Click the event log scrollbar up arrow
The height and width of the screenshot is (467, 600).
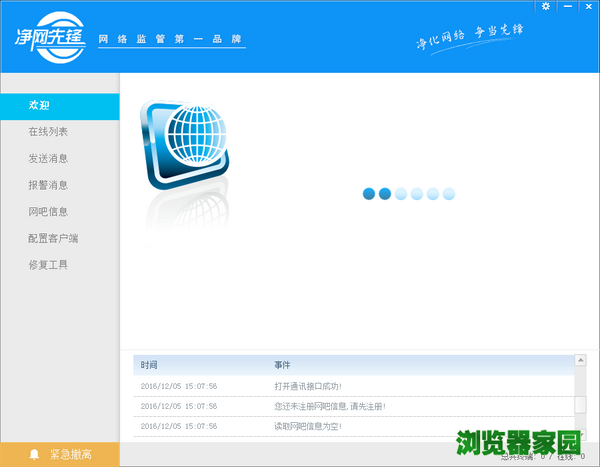coord(580,359)
